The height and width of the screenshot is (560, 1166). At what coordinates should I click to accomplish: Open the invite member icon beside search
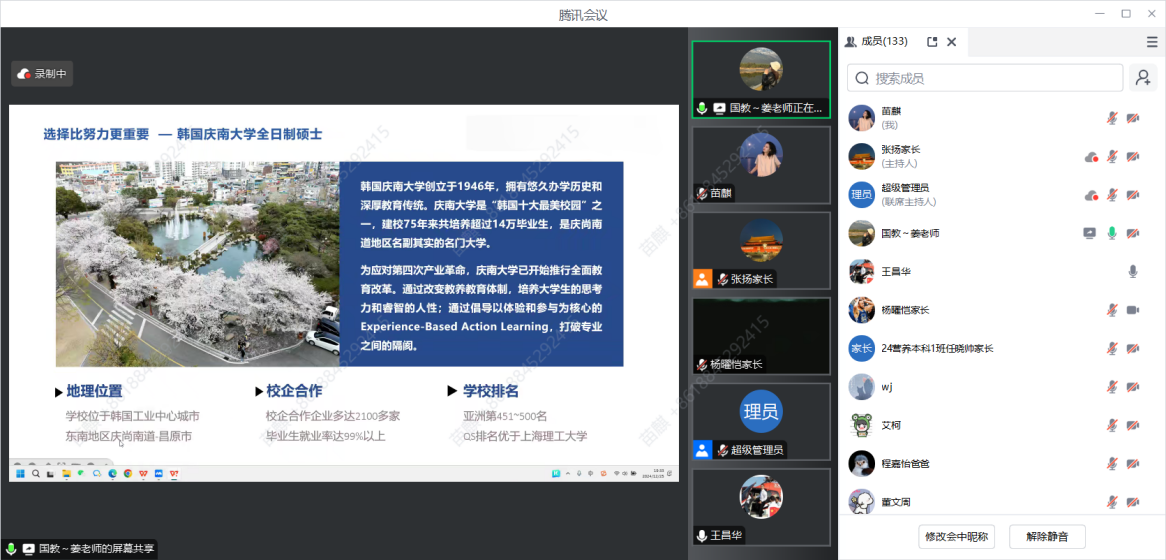tap(1143, 77)
